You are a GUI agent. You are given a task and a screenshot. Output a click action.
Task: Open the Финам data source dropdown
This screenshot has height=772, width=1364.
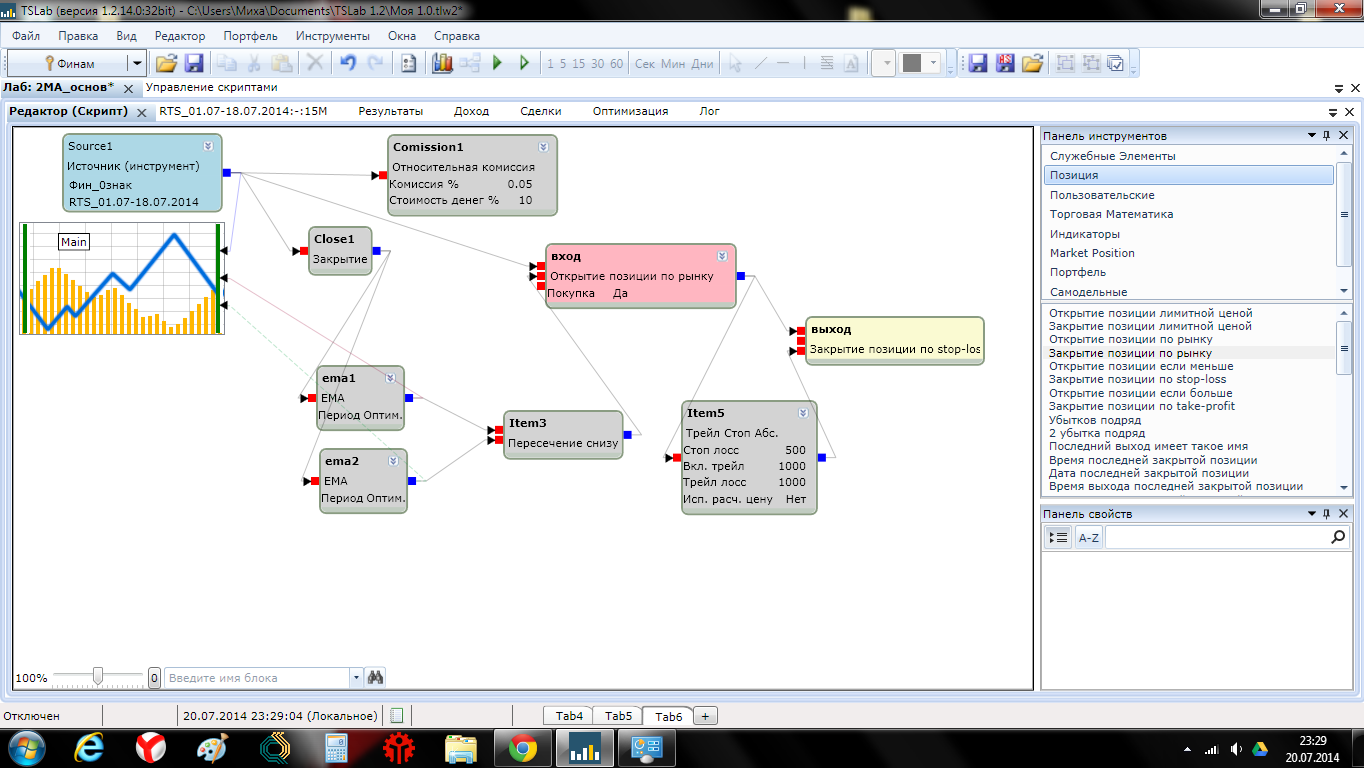tap(136, 63)
